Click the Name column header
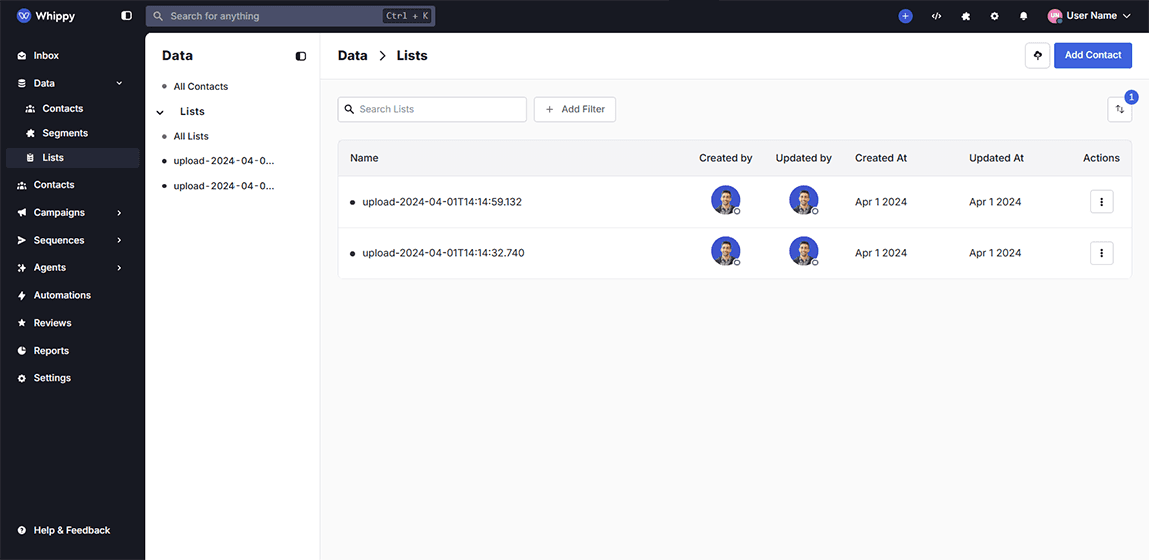The image size is (1149, 560). [x=364, y=158]
